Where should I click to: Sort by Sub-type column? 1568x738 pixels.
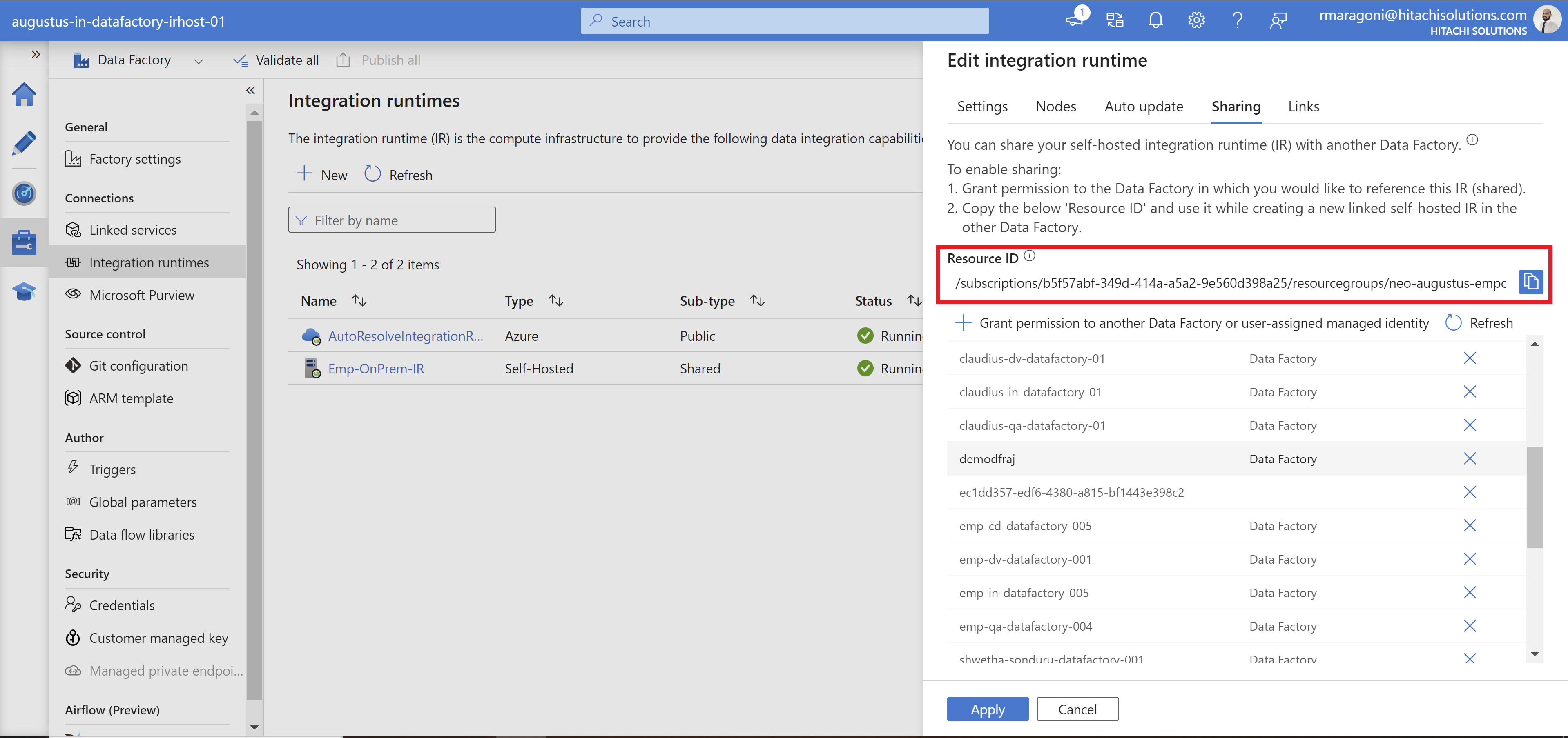pos(722,300)
